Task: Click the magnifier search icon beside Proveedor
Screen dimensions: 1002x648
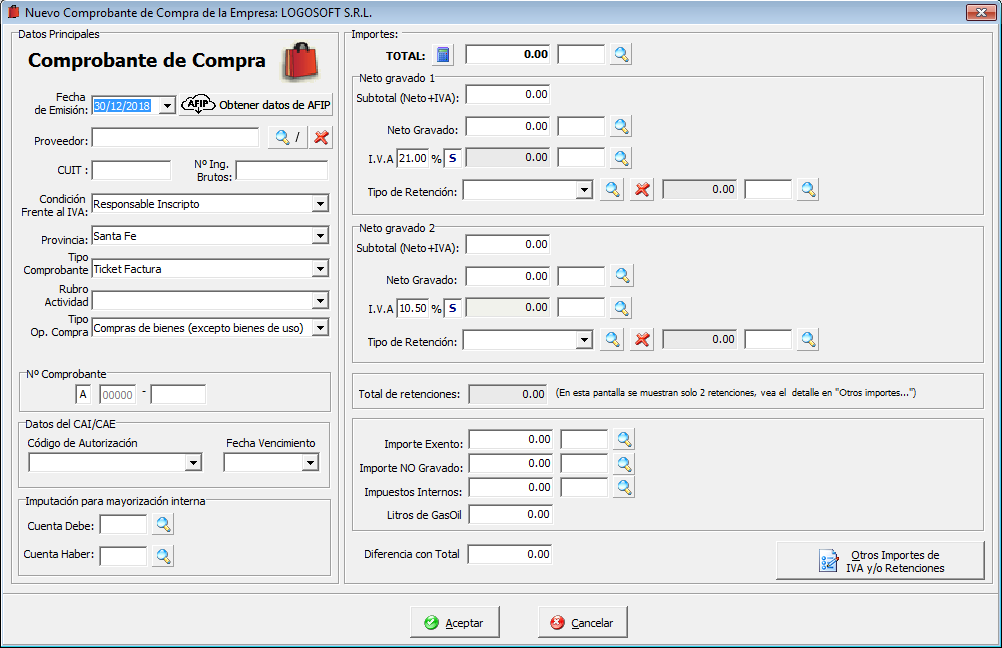Action: [281, 138]
